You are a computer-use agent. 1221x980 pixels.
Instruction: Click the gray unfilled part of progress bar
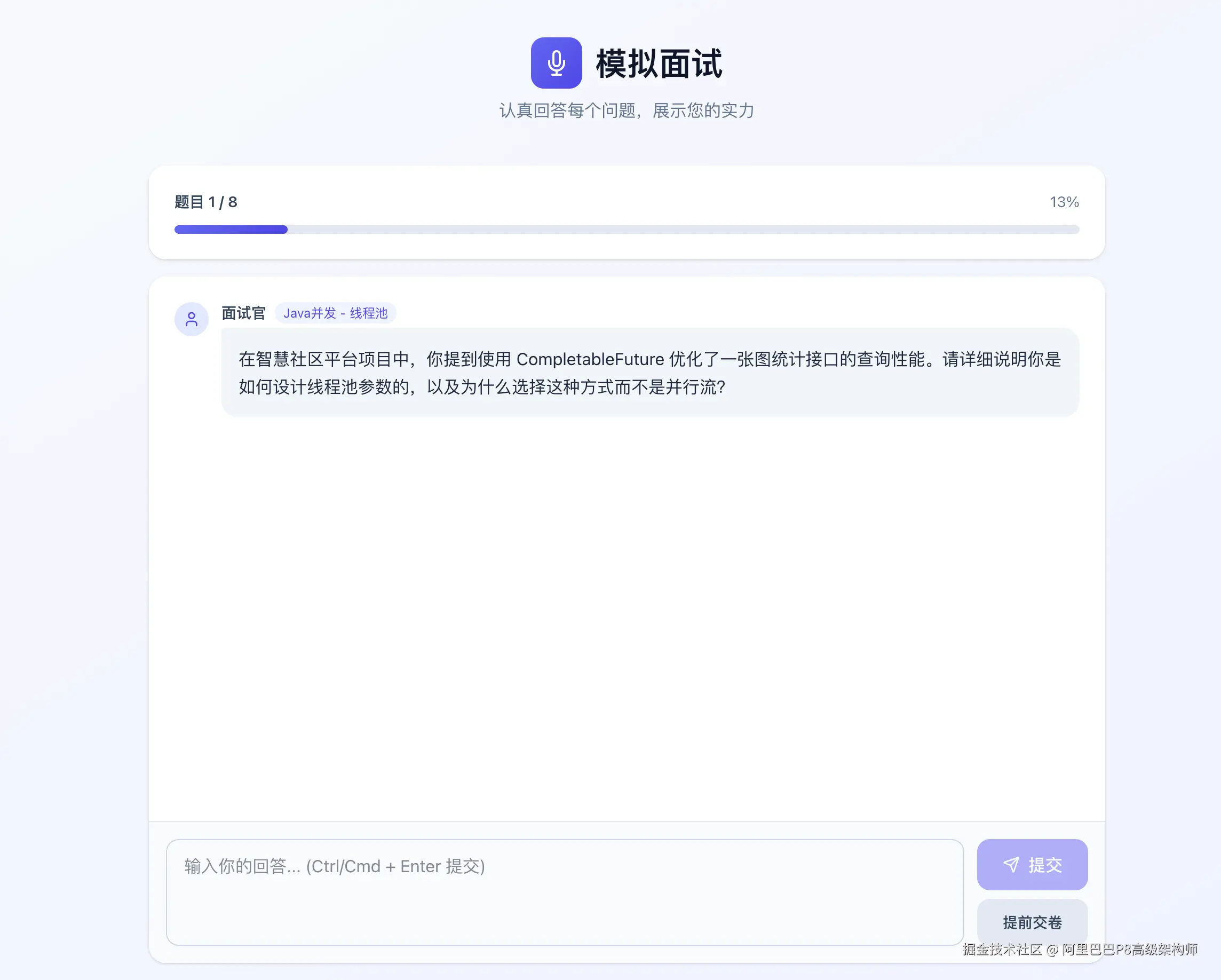(x=683, y=230)
